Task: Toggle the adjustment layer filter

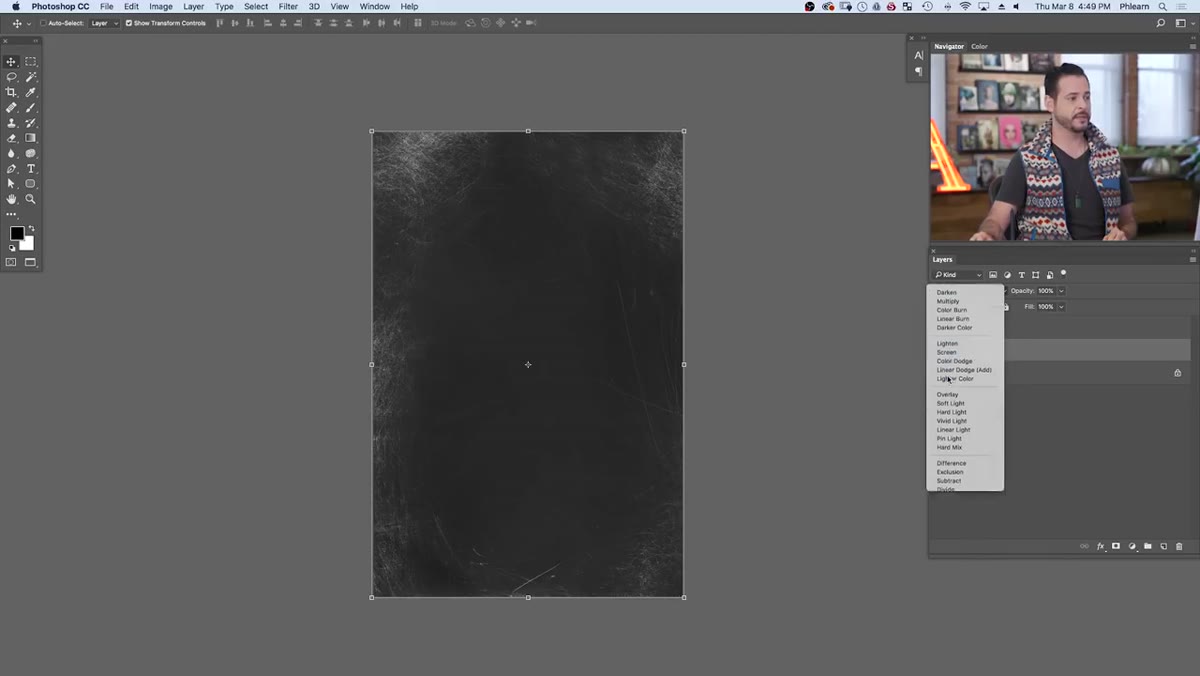Action: click(1007, 275)
